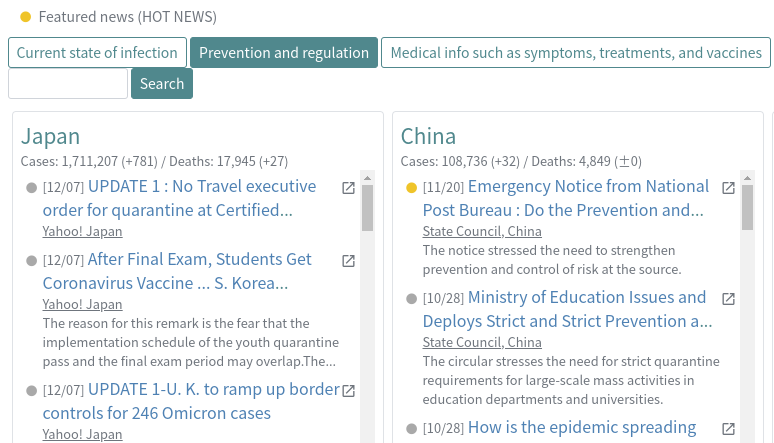
Task: Open external link for epidemic spreading article
Action: (x=729, y=429)
